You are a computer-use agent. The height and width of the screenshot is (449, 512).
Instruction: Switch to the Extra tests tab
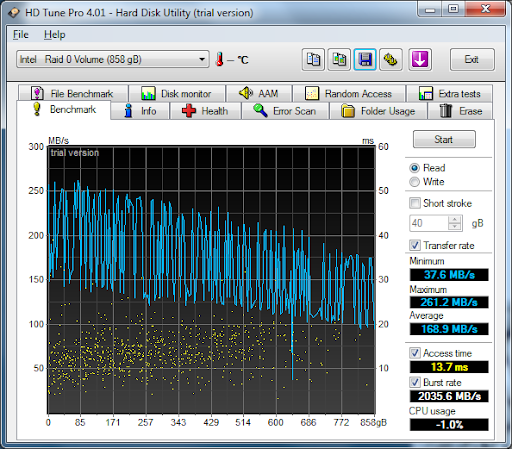click(x=449, y=93)
